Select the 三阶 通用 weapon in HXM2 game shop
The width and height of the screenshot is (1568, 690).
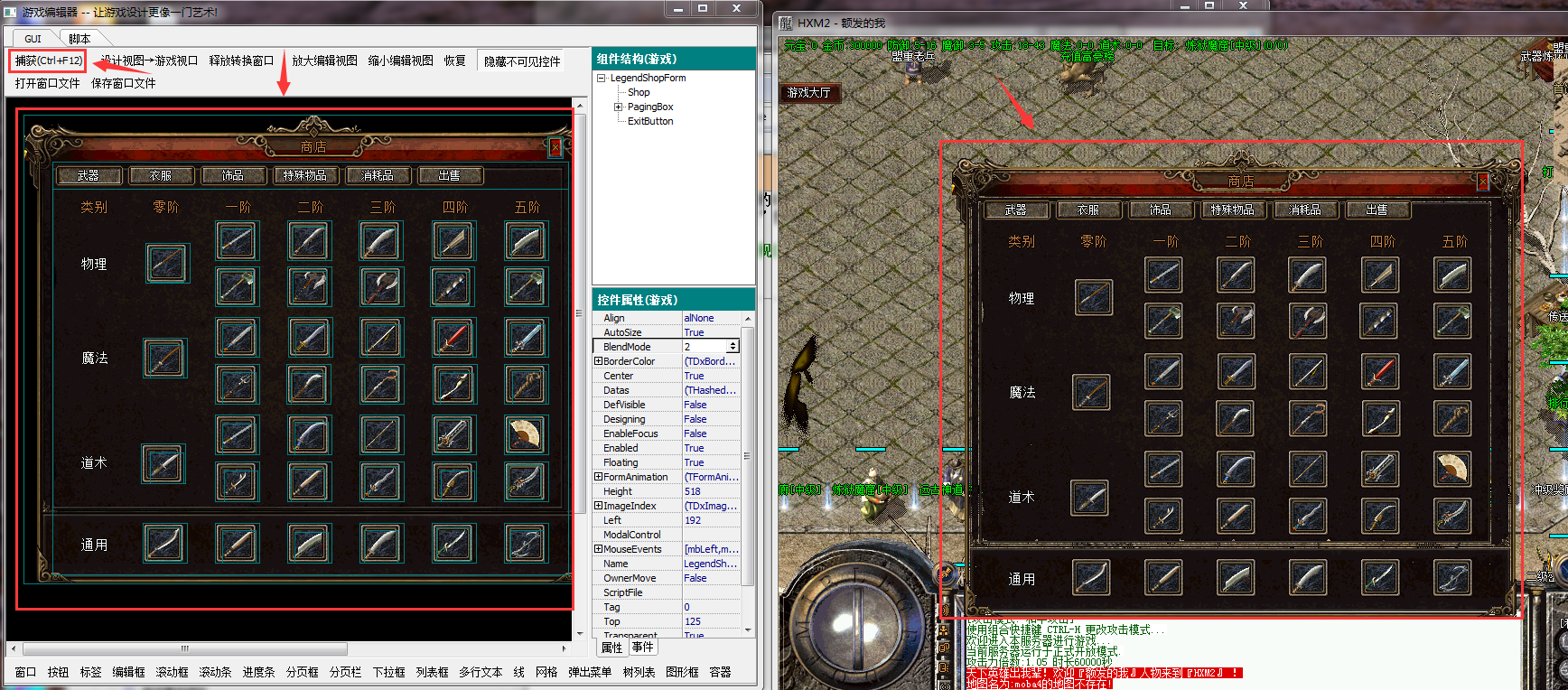(1309, 577)
